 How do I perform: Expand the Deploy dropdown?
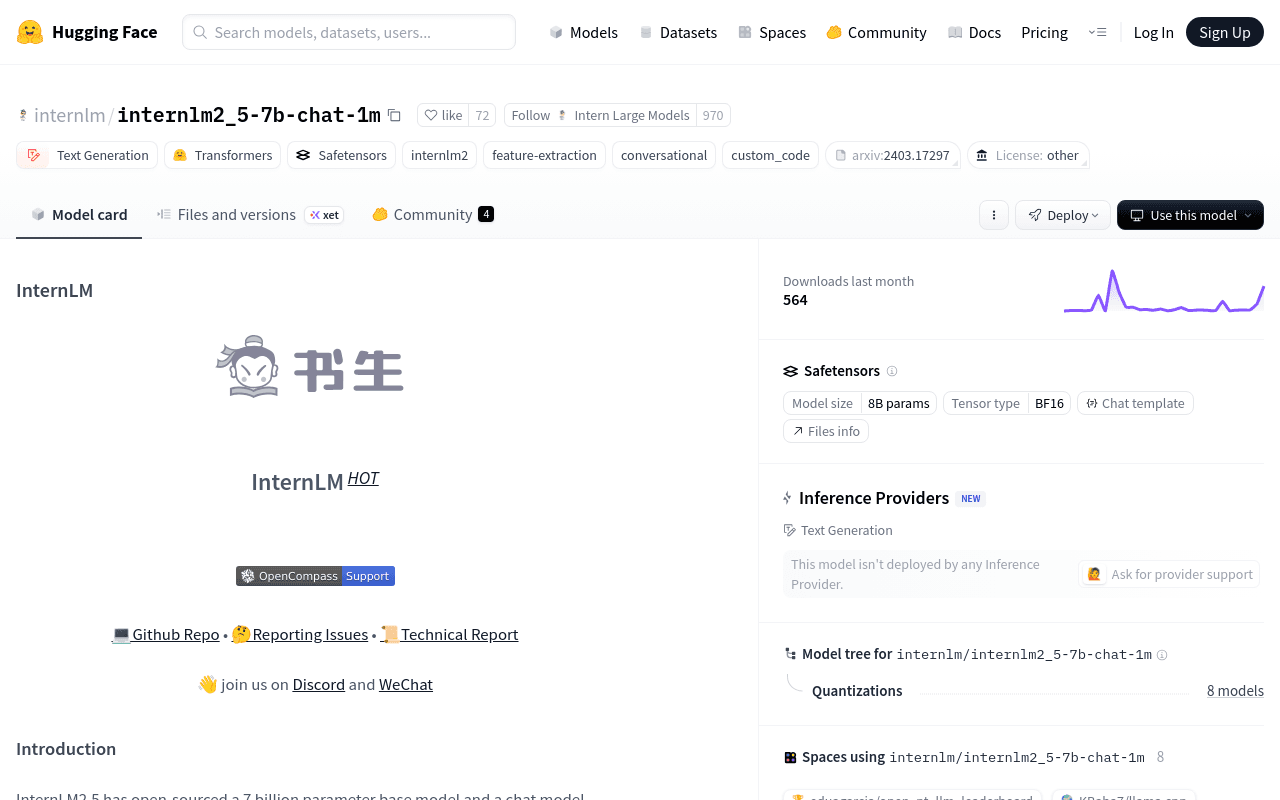[1063, 215]
